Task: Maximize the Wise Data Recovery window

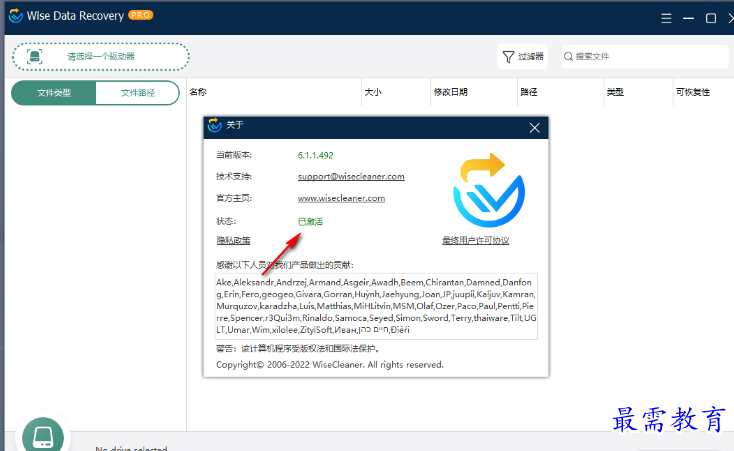Action: [x=711, y=18]
